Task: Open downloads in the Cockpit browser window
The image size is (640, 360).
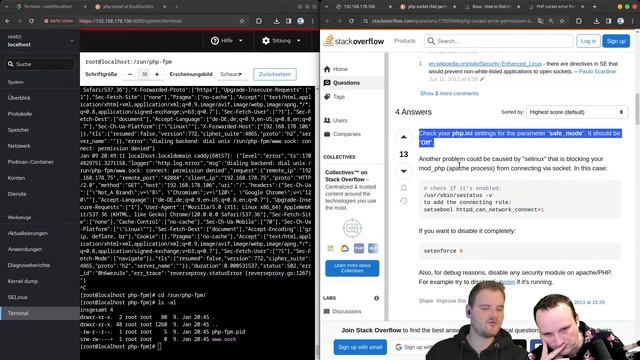Action: click(276, 21)
